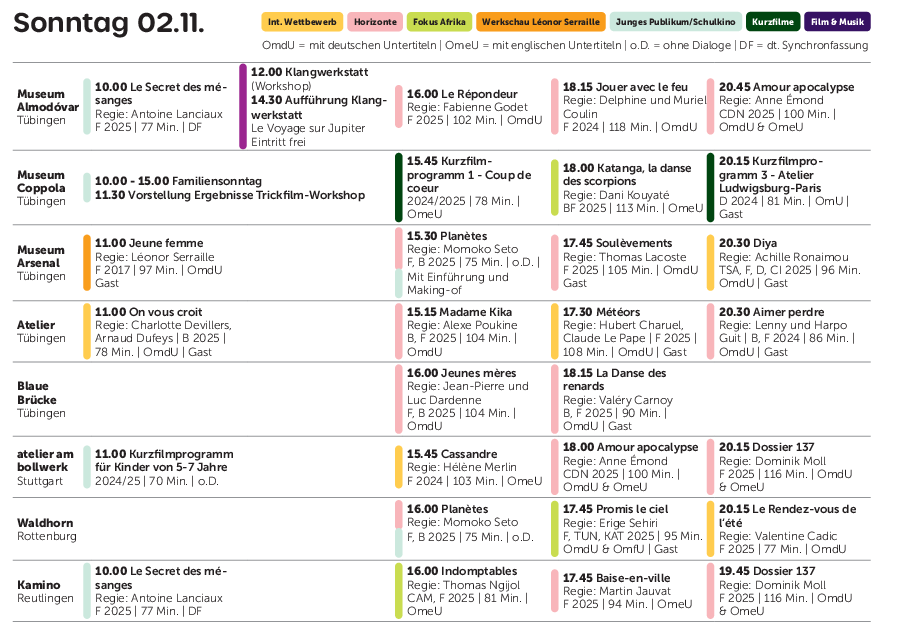Click the Sonntag 02.11. date heading
Viewport: 900px width, 637px height.
109,23
